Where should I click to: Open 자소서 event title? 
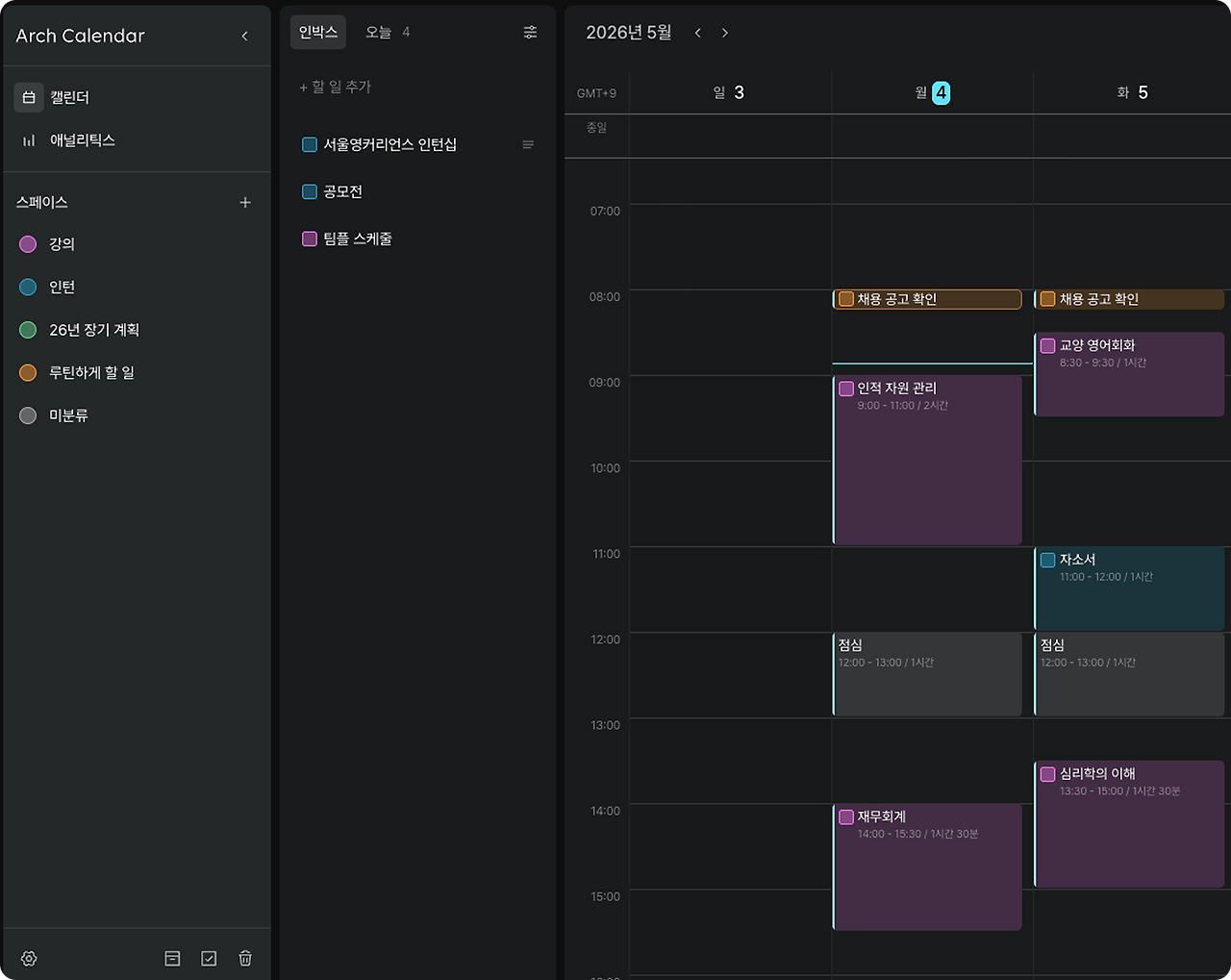(x=1078, y=560)
